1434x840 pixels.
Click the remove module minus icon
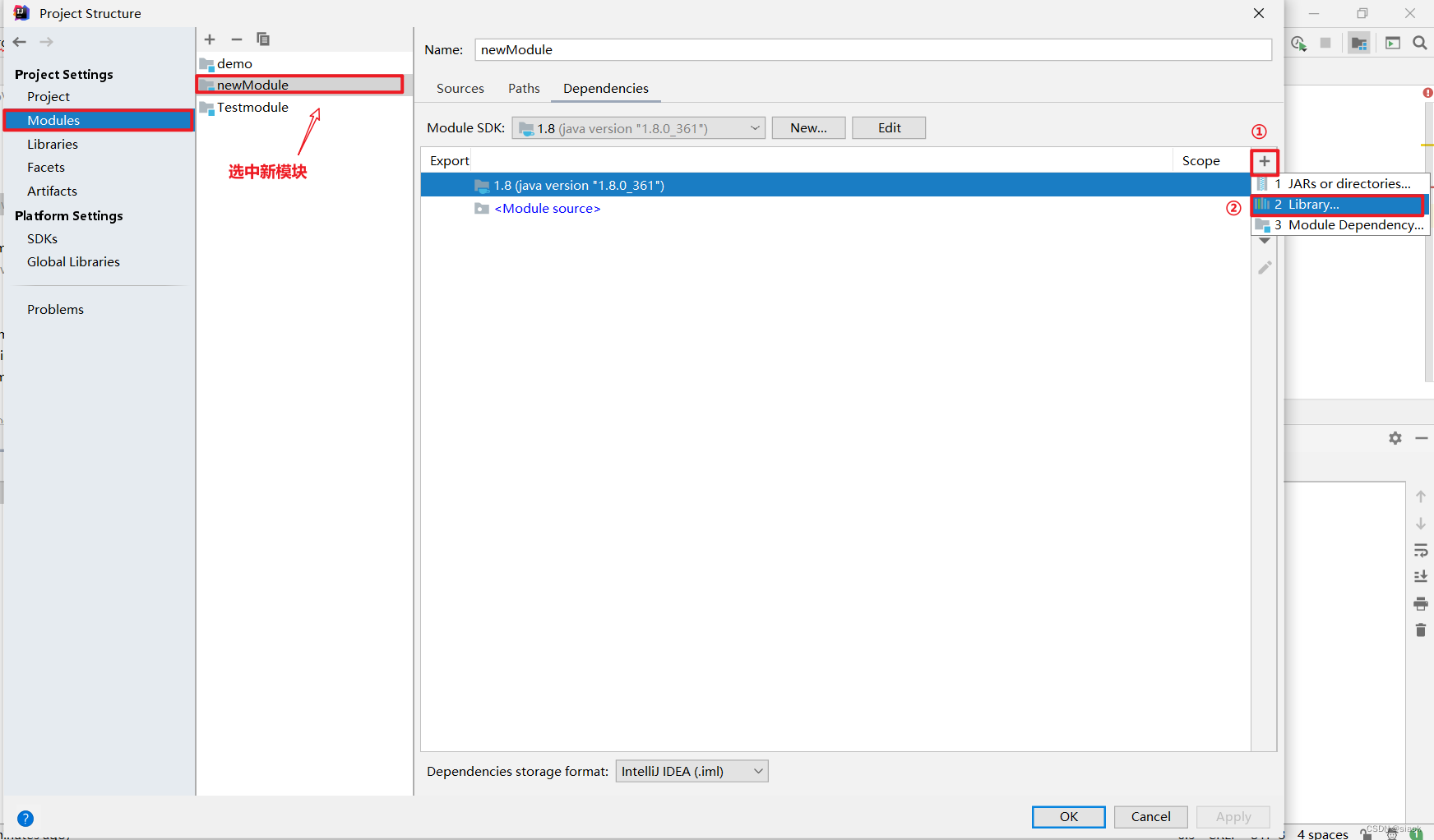tap(237, 39)
